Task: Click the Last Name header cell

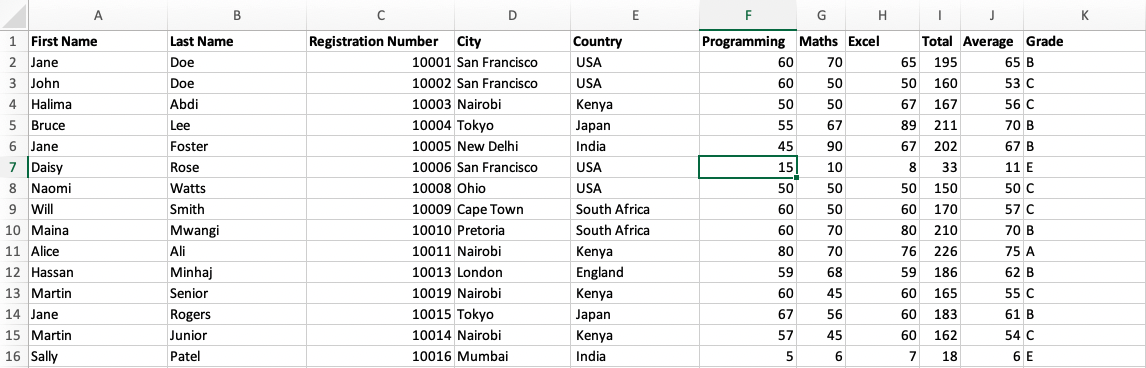Action: click(x=237, y=42)
